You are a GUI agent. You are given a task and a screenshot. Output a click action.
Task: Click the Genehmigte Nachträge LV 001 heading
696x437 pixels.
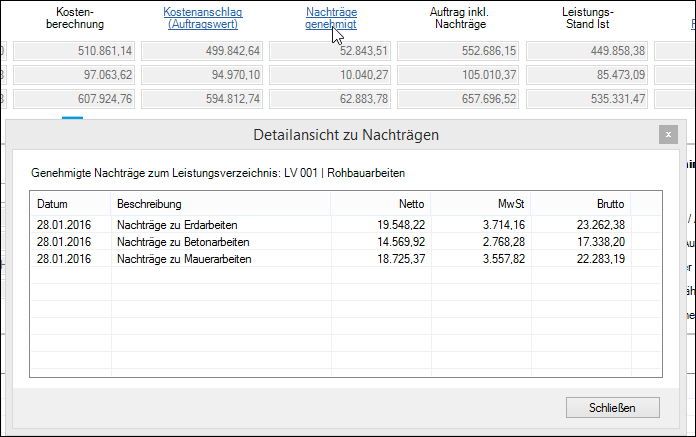coord(218,173)
